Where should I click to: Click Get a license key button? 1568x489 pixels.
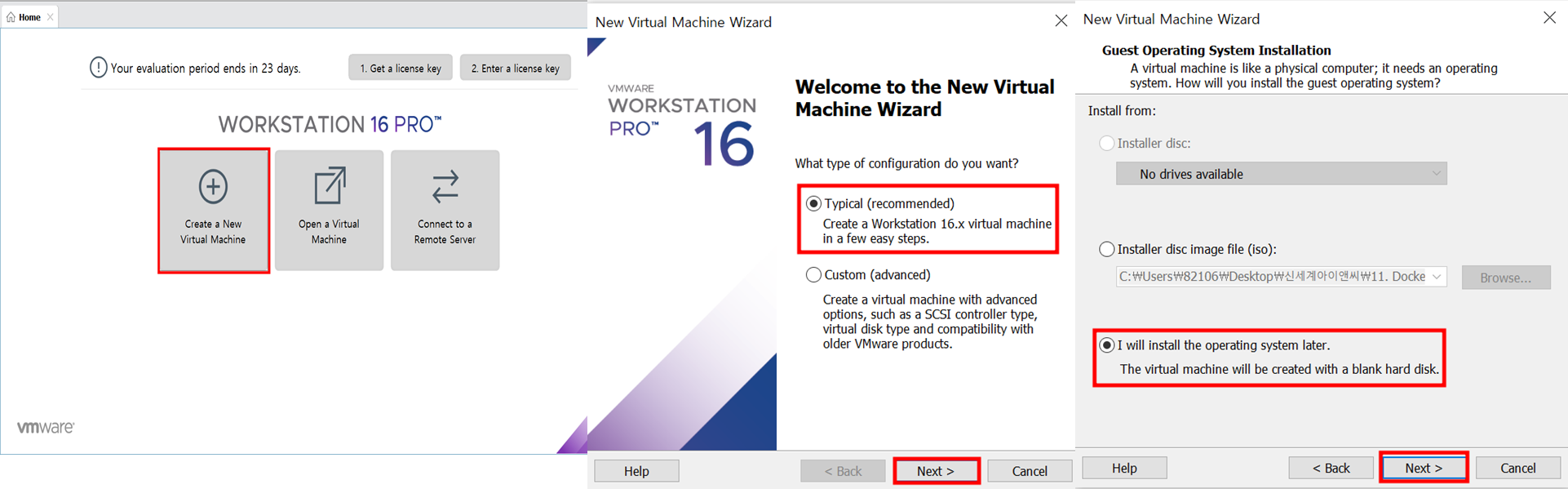[x=401, y=68]
